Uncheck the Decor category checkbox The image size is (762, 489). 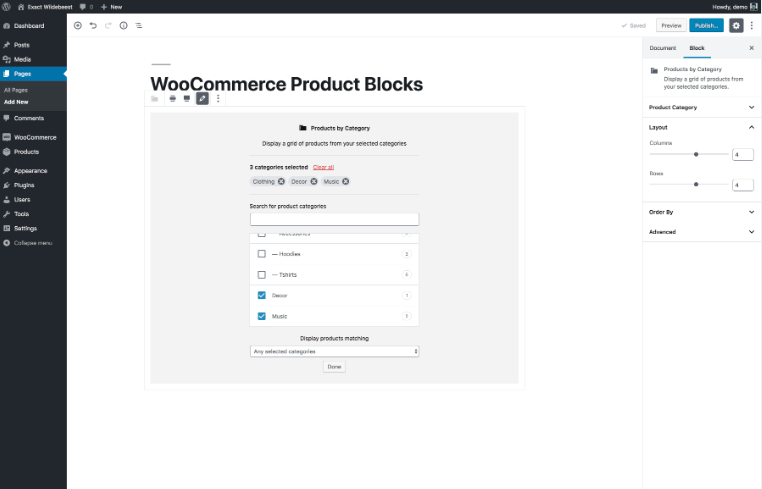(x=262, y=295)
